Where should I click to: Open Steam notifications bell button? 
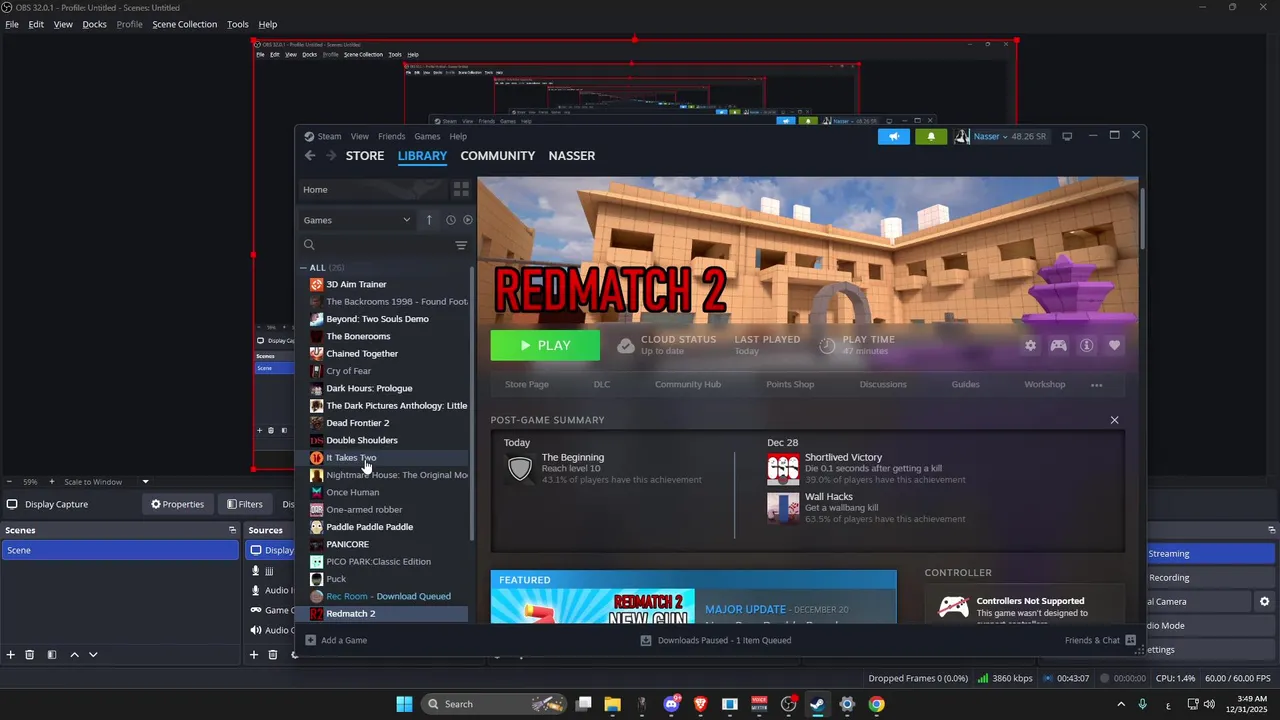(x=931, y=136)
